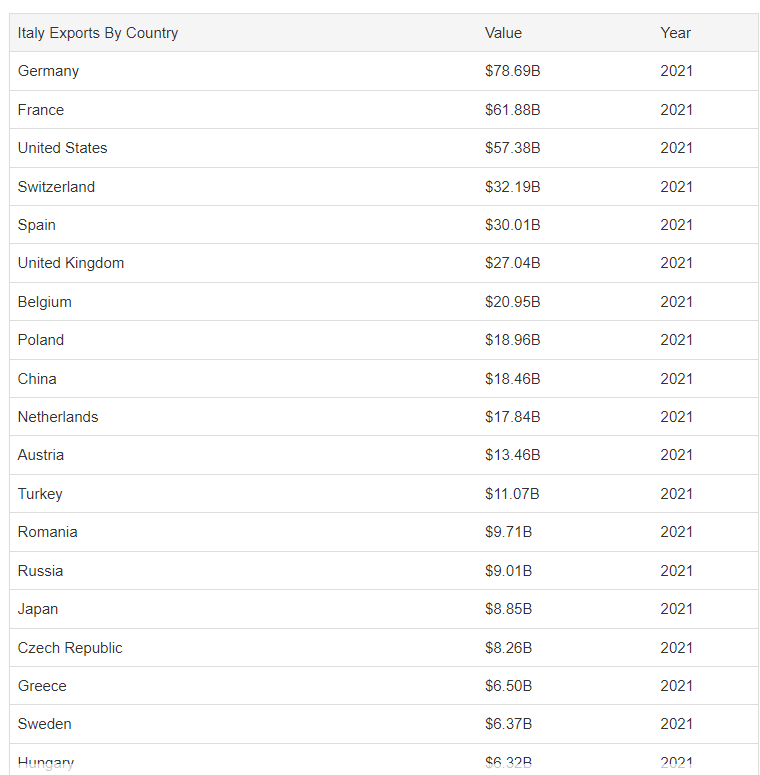Open the Poland country link
760x775 pixels.
pyautogui.click(x=41, y=340)
